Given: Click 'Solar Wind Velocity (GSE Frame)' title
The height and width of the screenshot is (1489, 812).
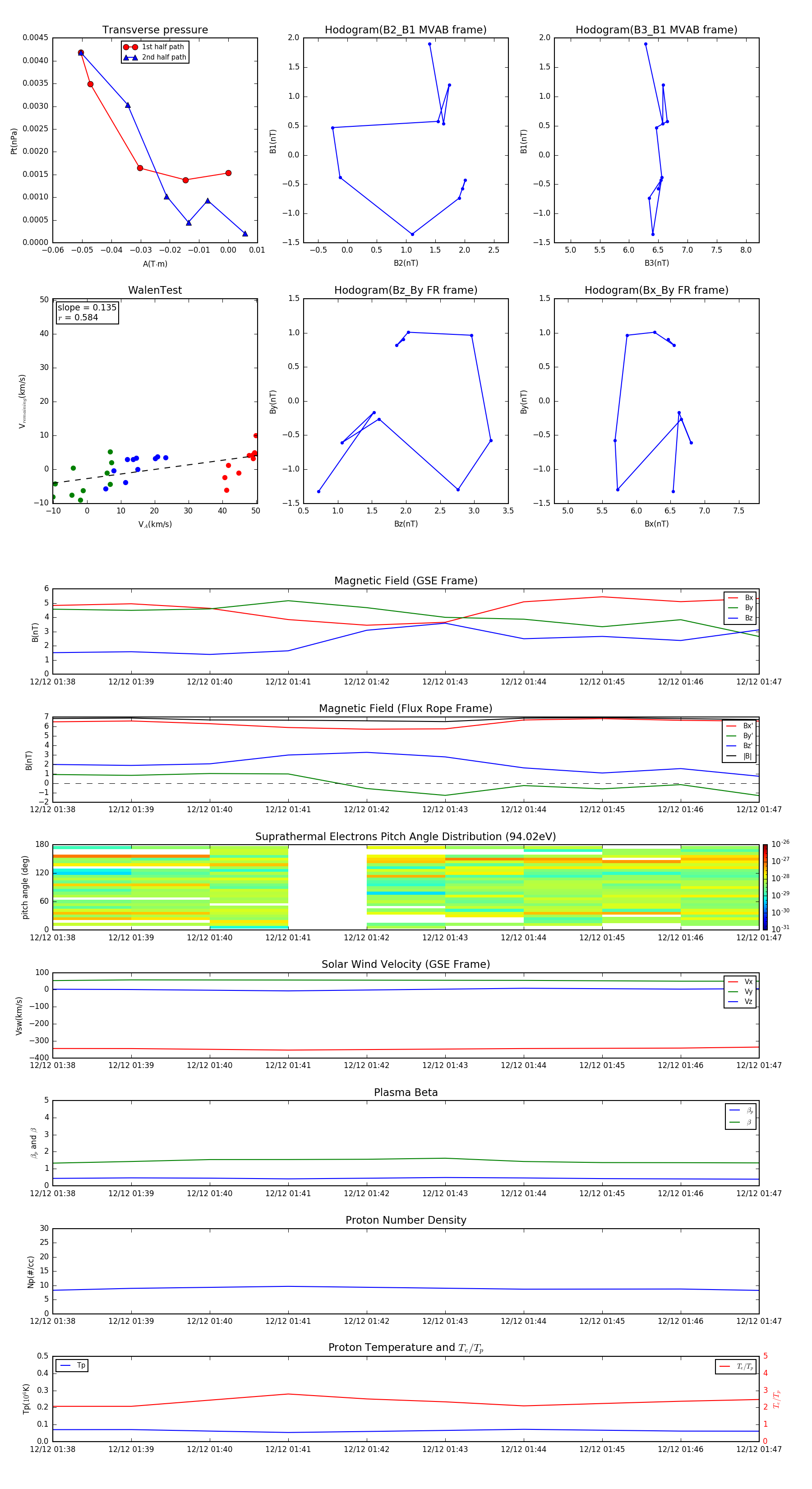Looking at the screenshot, I should [406, 964].
